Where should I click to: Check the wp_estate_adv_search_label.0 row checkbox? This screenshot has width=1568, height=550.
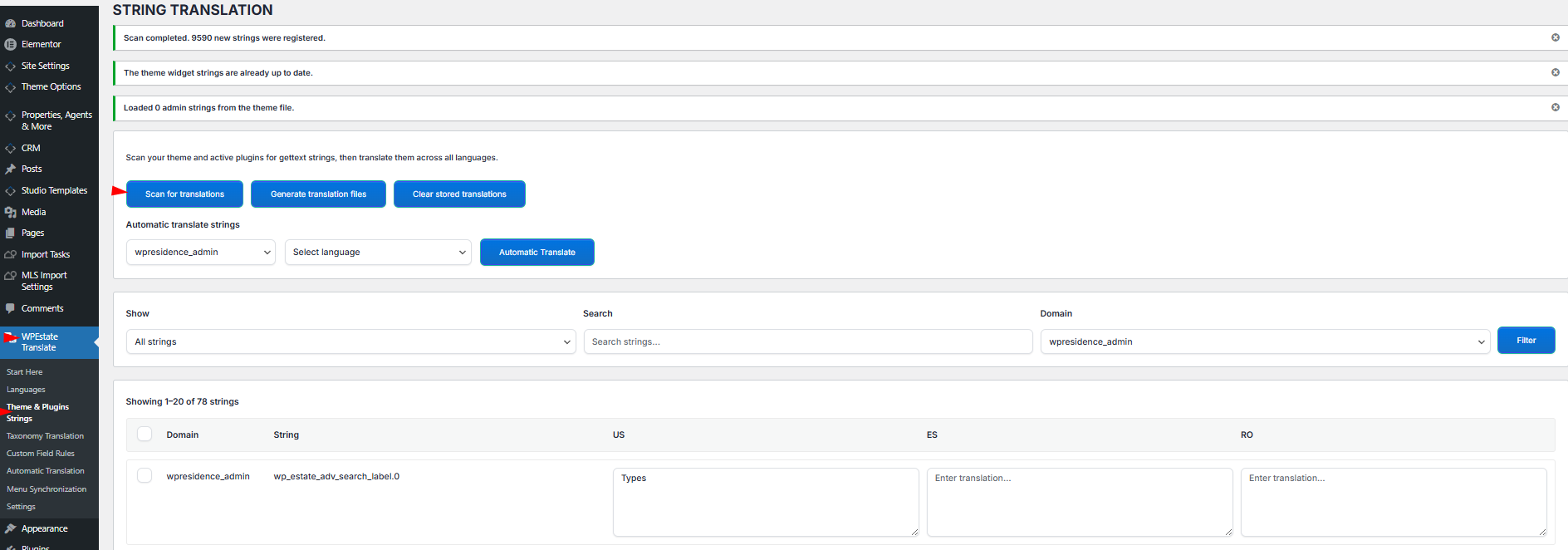coord(145,475)
